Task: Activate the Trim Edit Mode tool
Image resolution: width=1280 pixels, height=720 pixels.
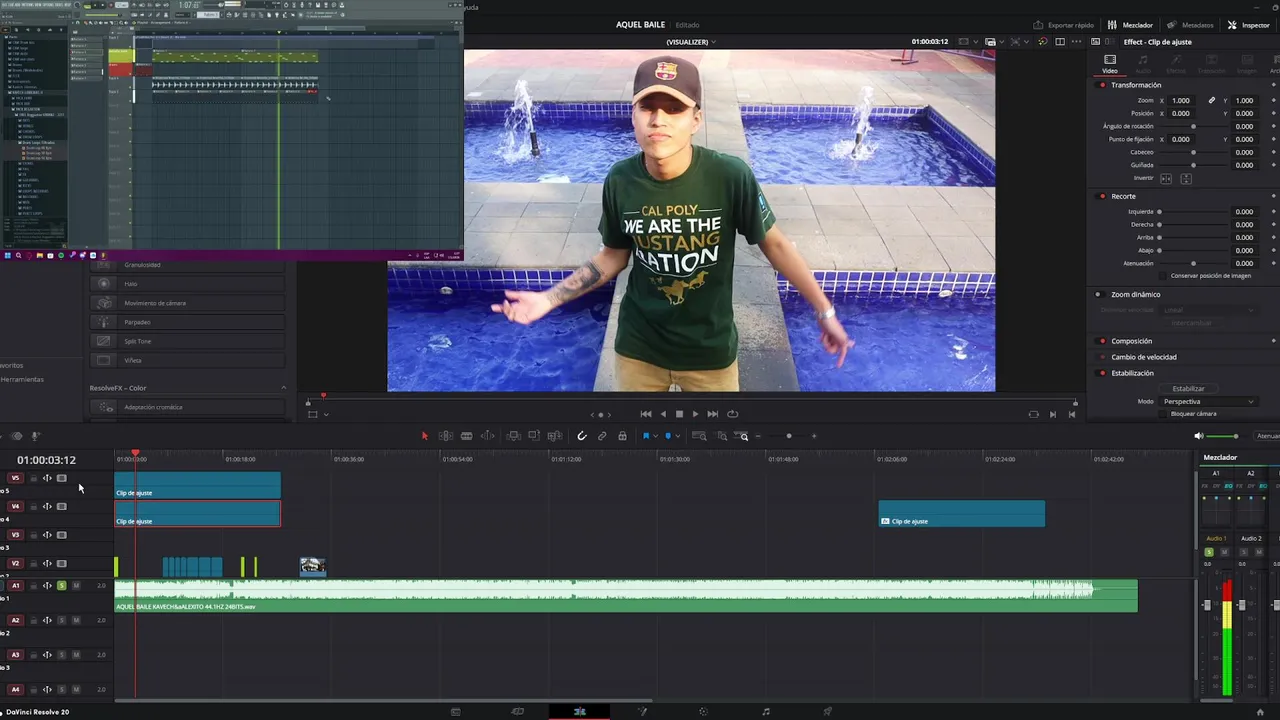Action: click(x=446, y=436)
